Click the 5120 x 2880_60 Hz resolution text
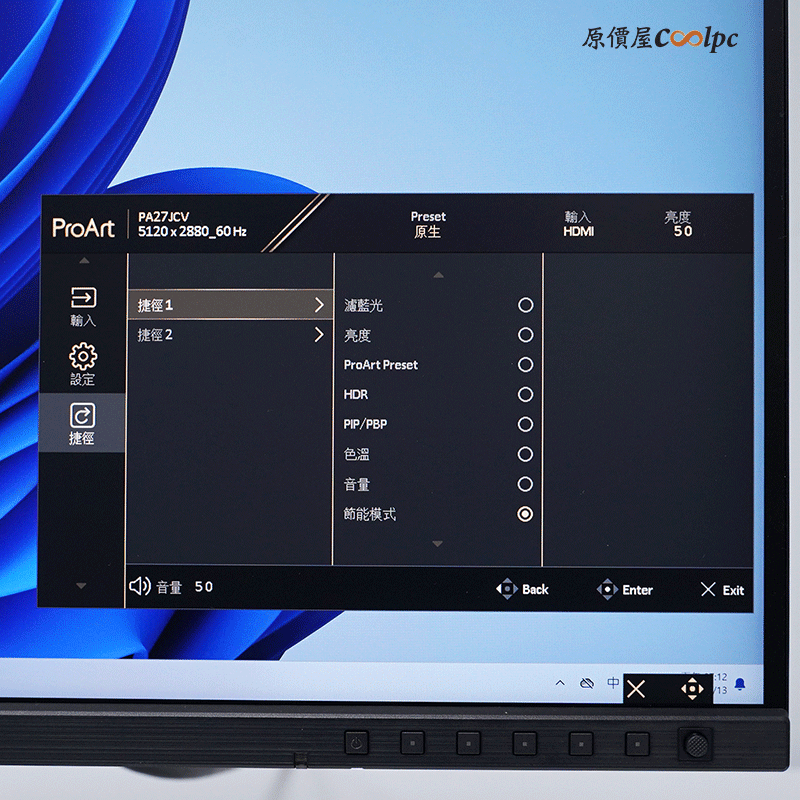The image size is (800, 800). [192, 232]
